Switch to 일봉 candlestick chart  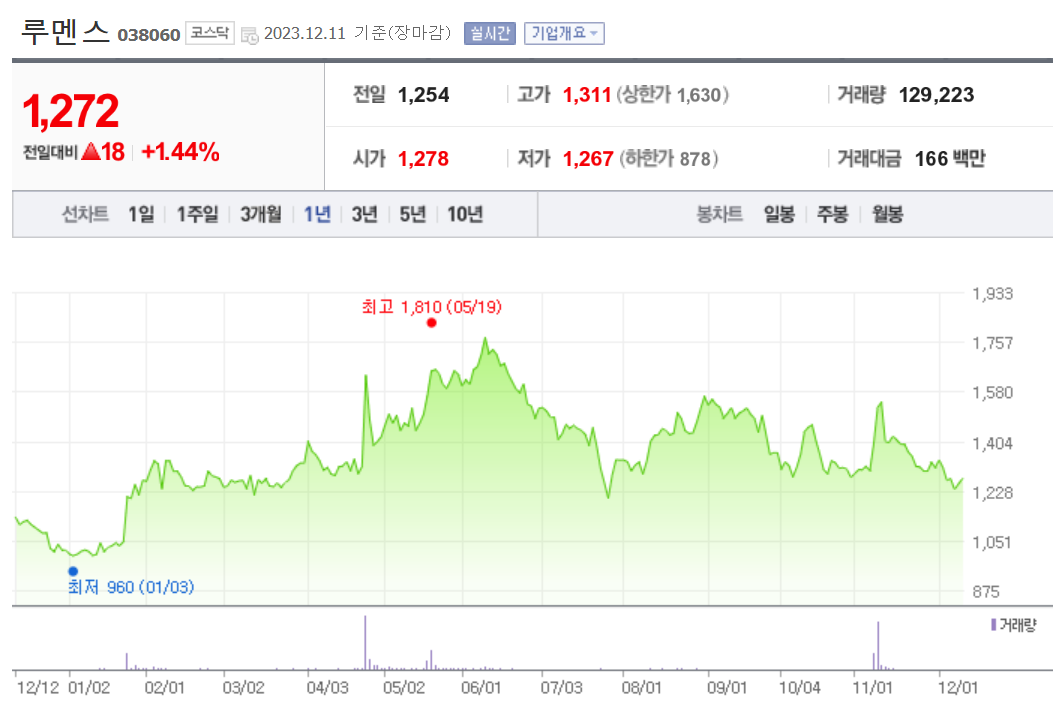(779, 214)
